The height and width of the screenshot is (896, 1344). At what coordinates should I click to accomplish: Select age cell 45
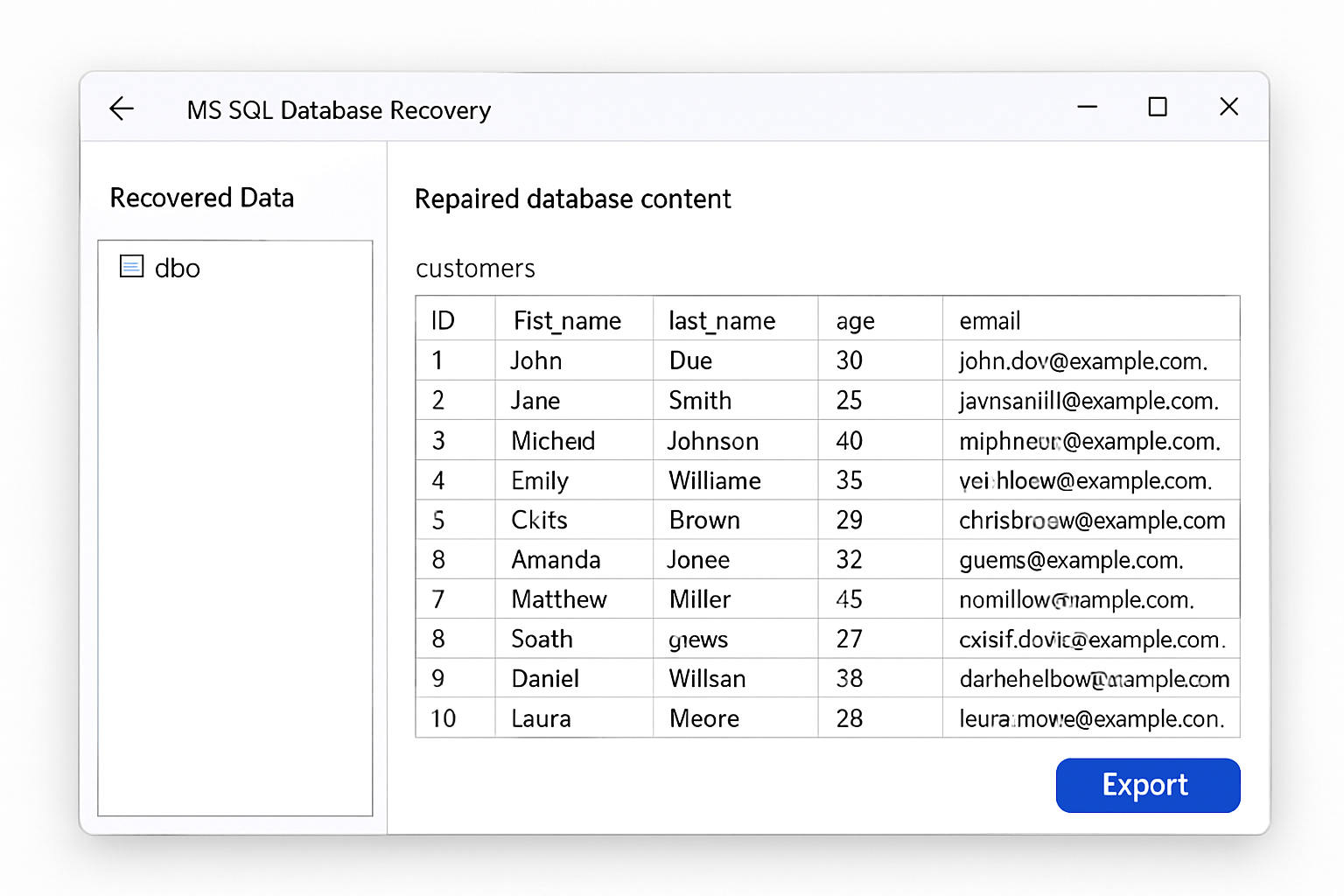(880, 598)
